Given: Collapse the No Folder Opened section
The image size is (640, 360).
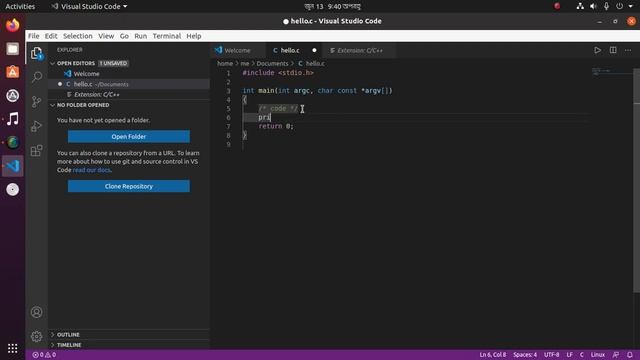Looking at the screenshot, I should tap(83, 105).
